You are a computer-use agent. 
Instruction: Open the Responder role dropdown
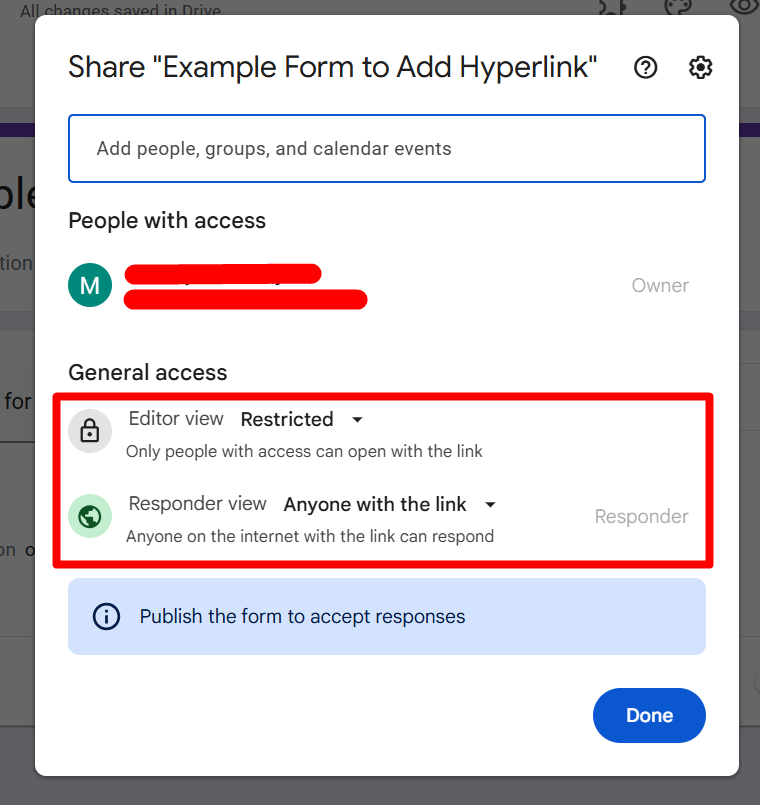pyautogui.click(x=641, y=516)
